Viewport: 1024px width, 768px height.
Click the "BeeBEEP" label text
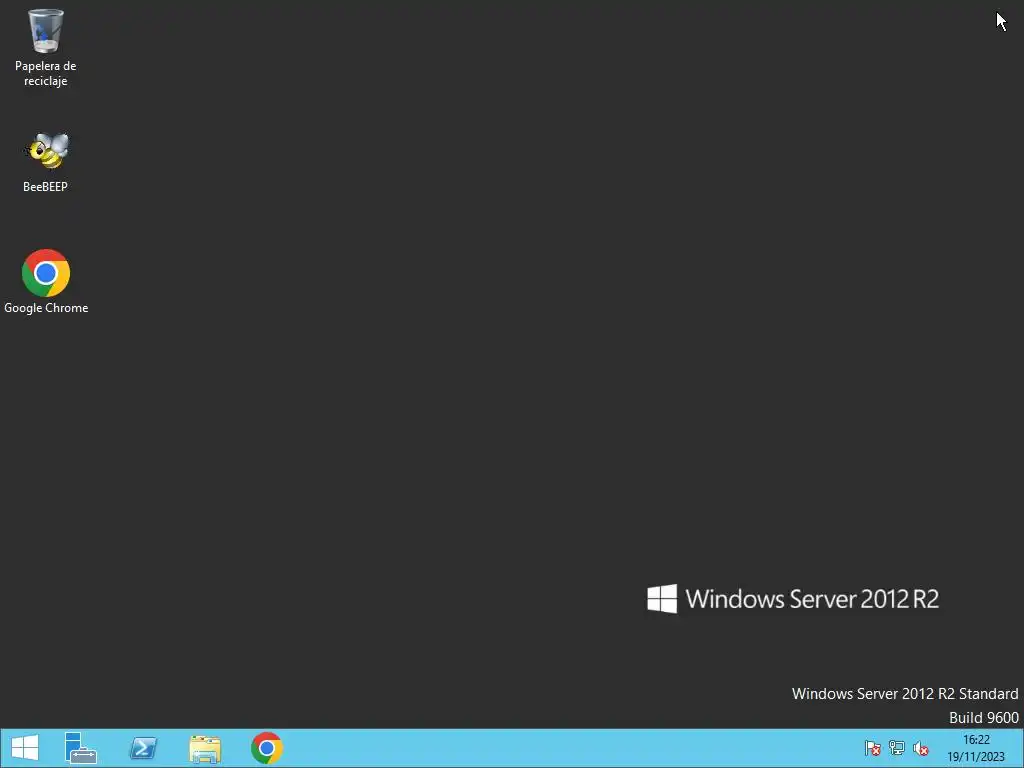(45, 187)
